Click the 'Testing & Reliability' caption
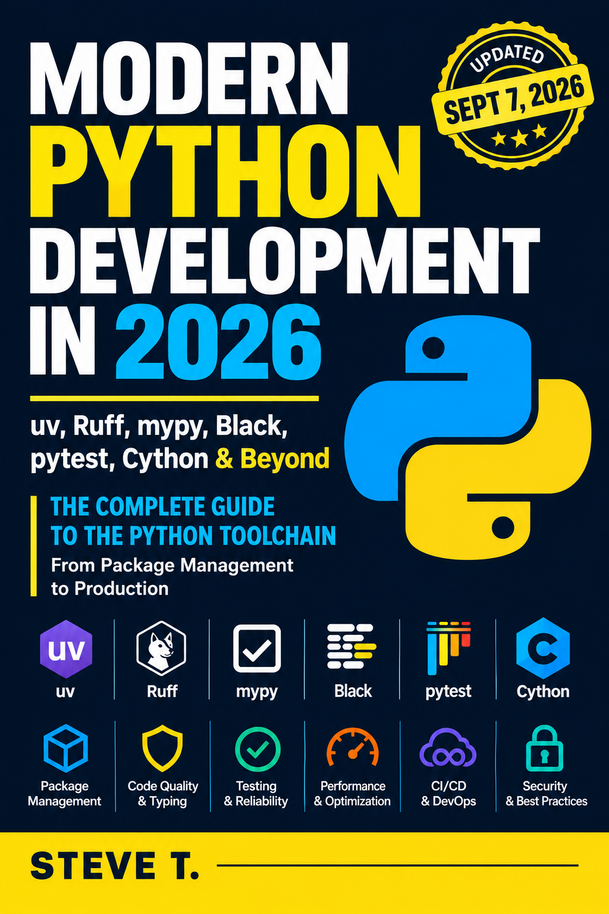The image size is (609, 914). (x=256, y=793)
